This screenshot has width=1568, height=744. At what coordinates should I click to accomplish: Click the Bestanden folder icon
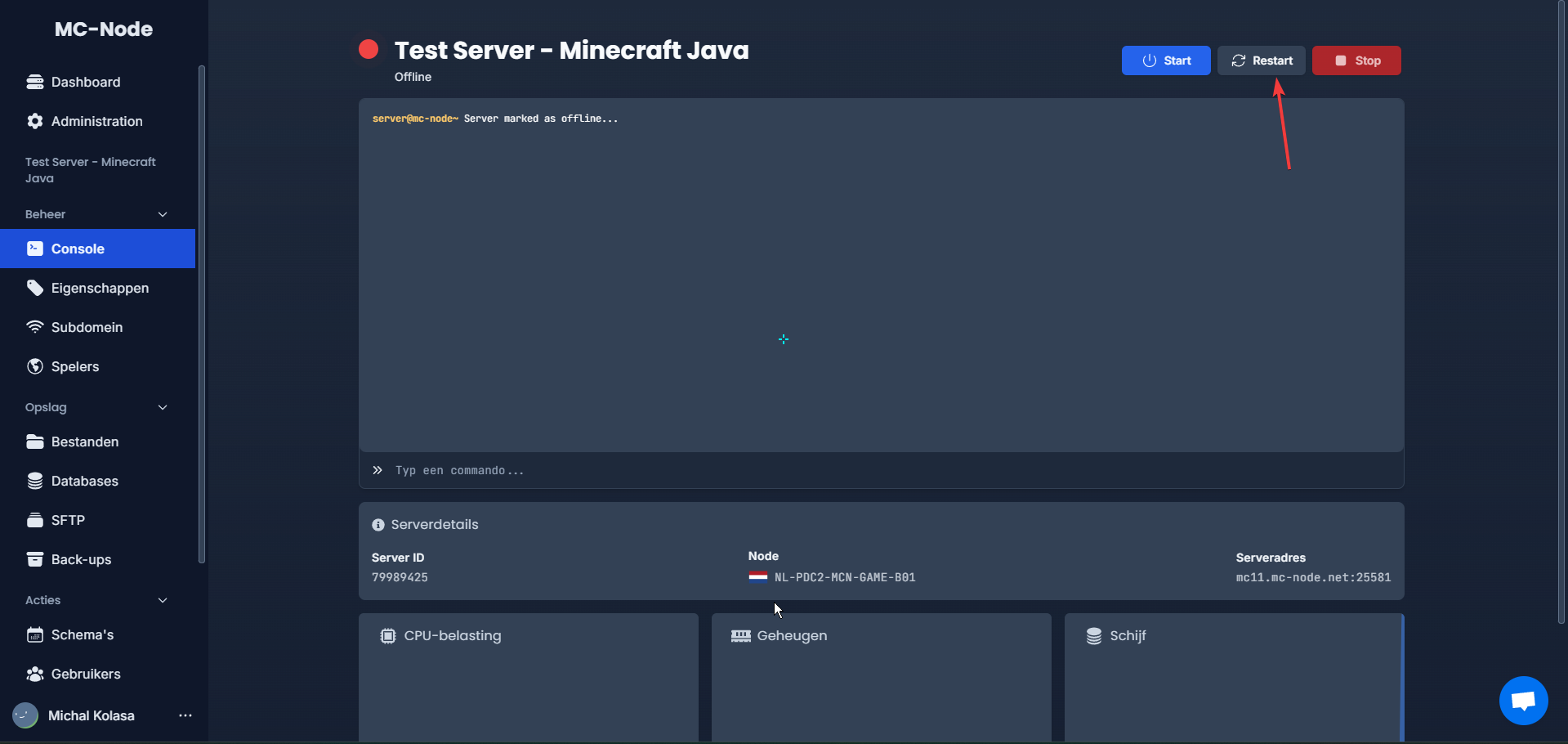click(35, 441)
